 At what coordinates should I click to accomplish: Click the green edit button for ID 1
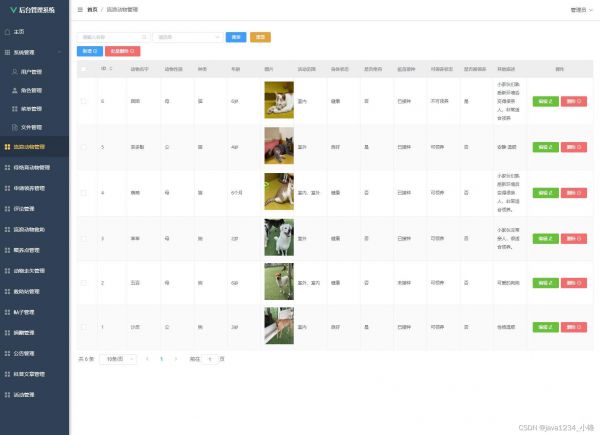pyautogui.click(x=546, y=327)
